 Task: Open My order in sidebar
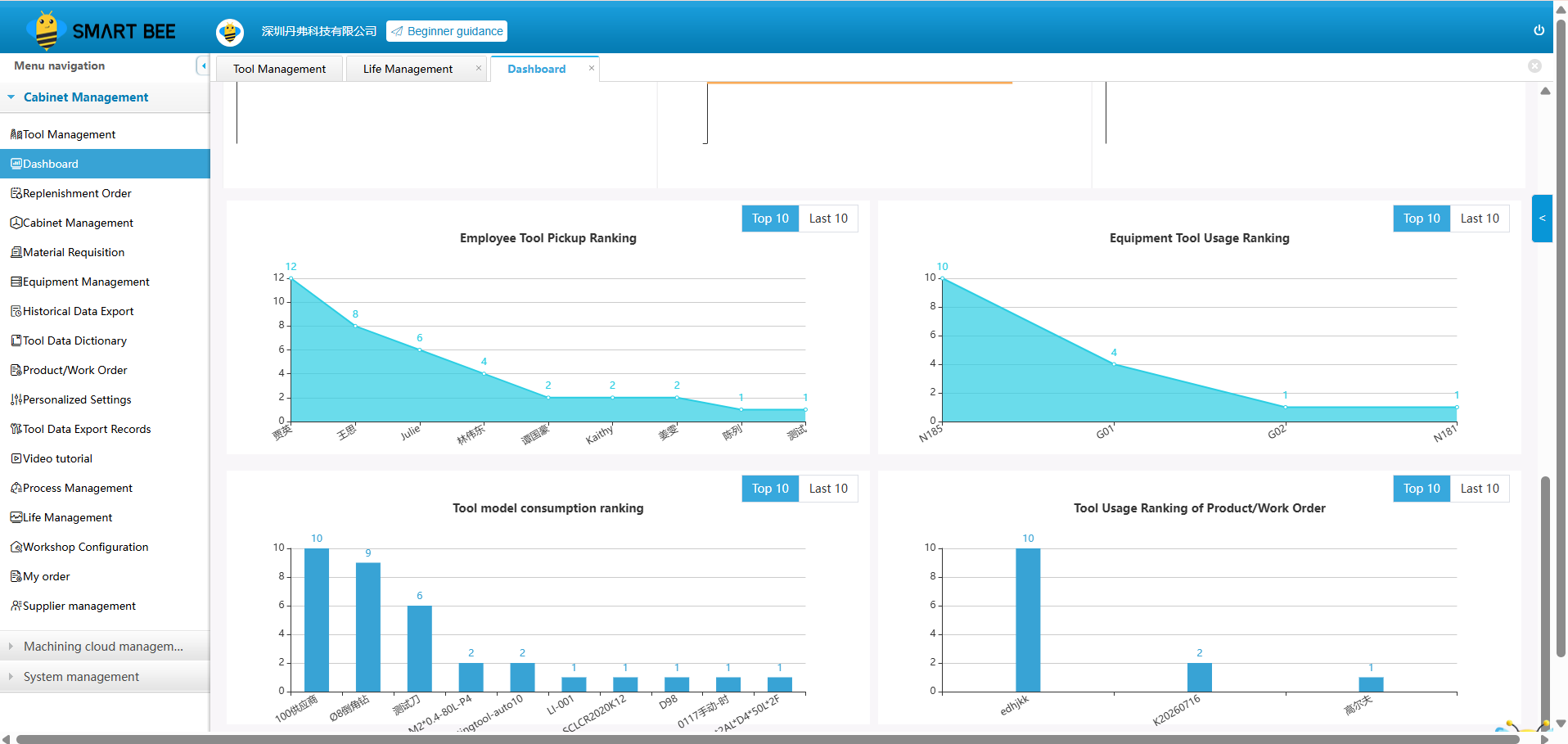coord(105,576)
